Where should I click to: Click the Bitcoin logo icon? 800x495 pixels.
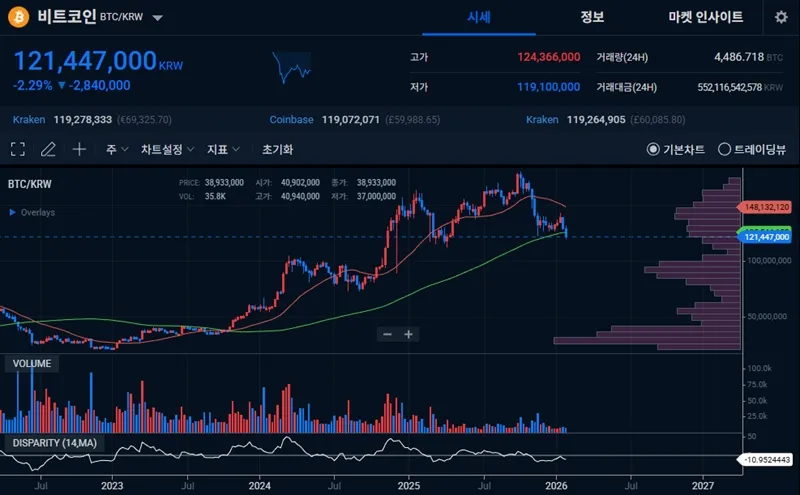coord(19,17)
